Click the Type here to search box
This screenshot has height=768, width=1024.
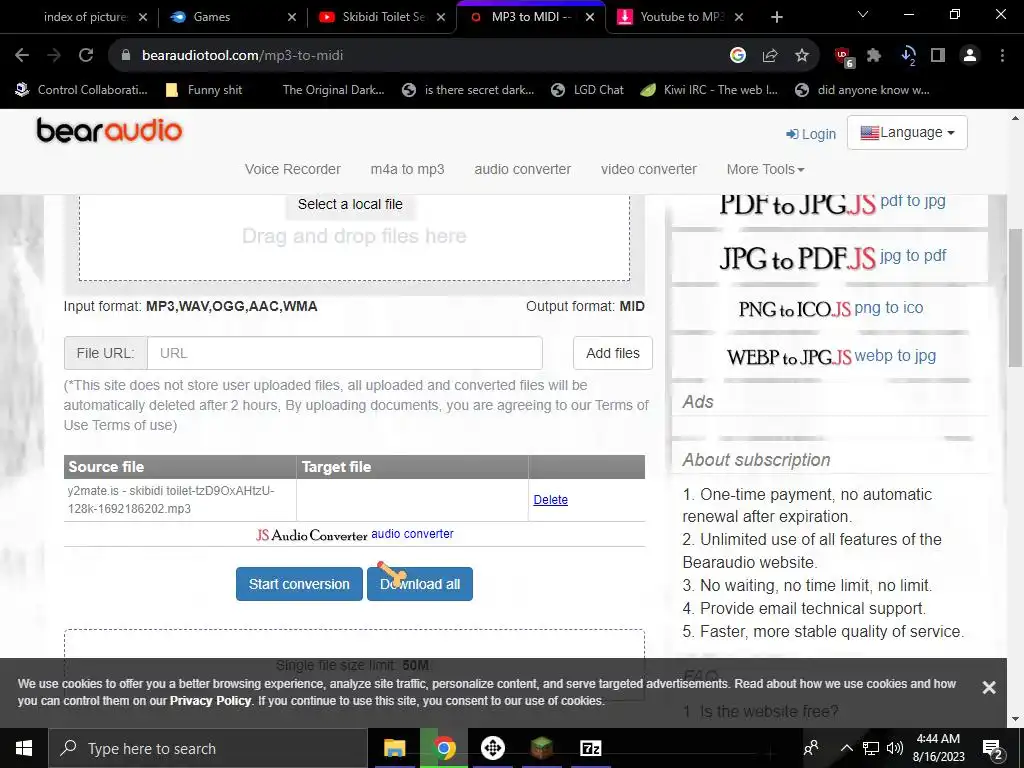click(208, 748)
